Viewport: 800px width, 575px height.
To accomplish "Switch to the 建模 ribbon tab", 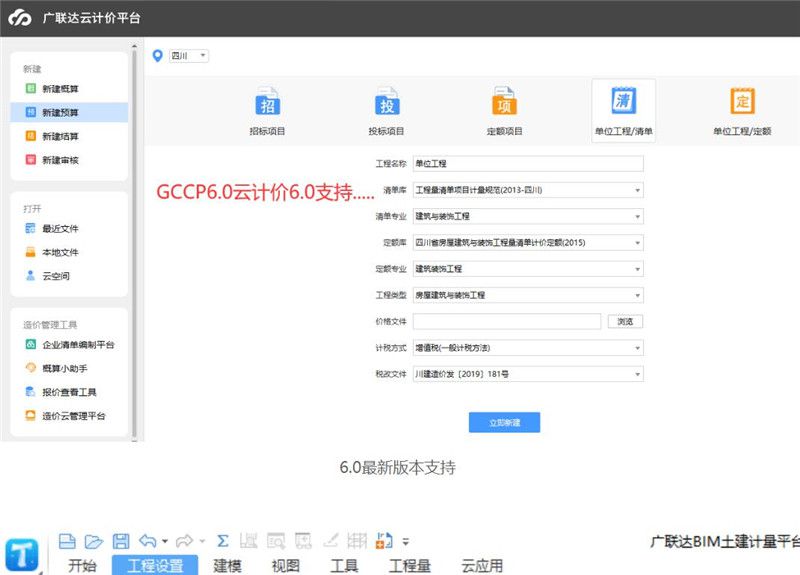I will (228, 565).
